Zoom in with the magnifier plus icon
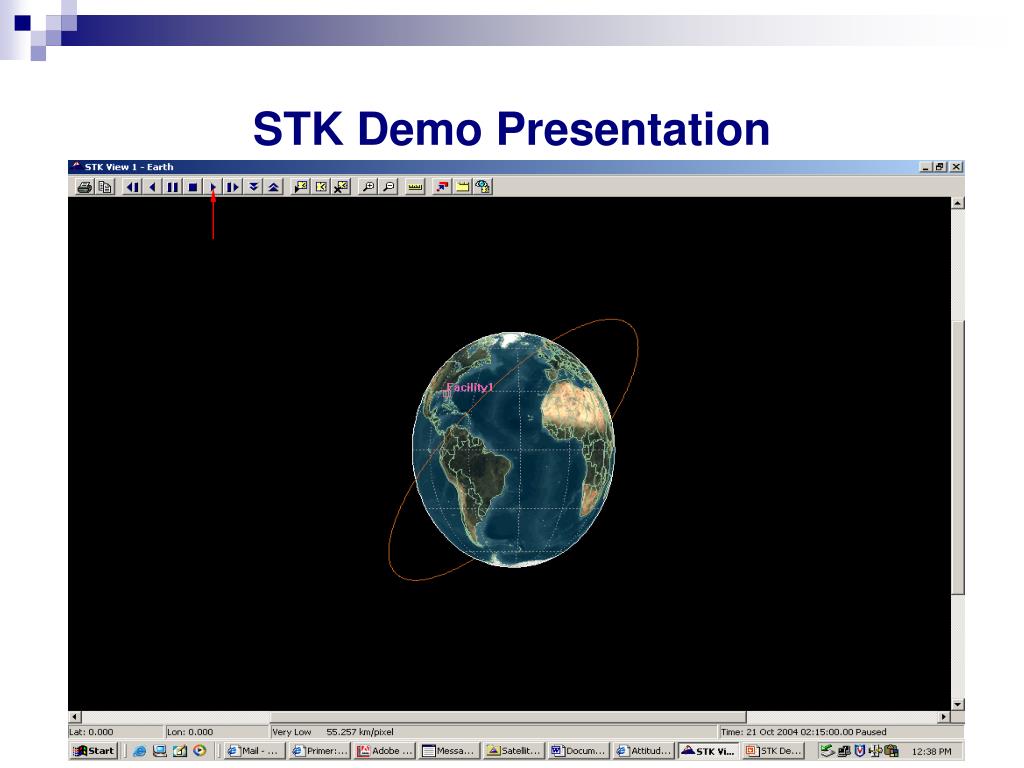 tap(369, 187)
